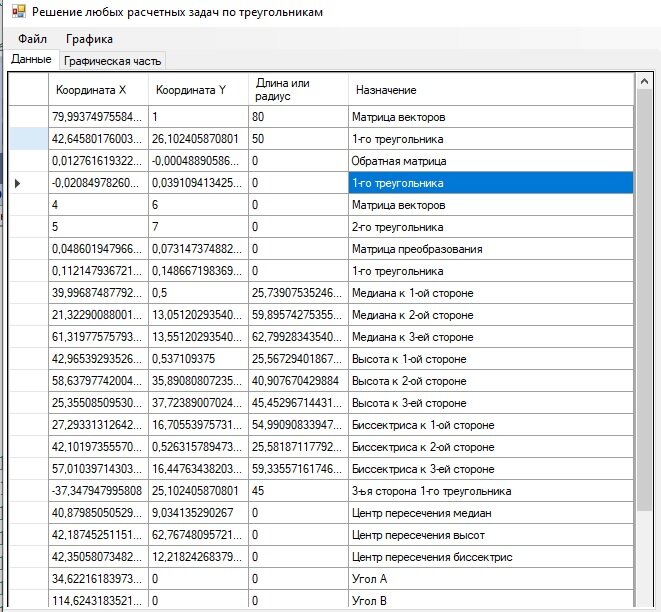
Task: Select the highlighted row header of the second row
Action: click(29, 139)
